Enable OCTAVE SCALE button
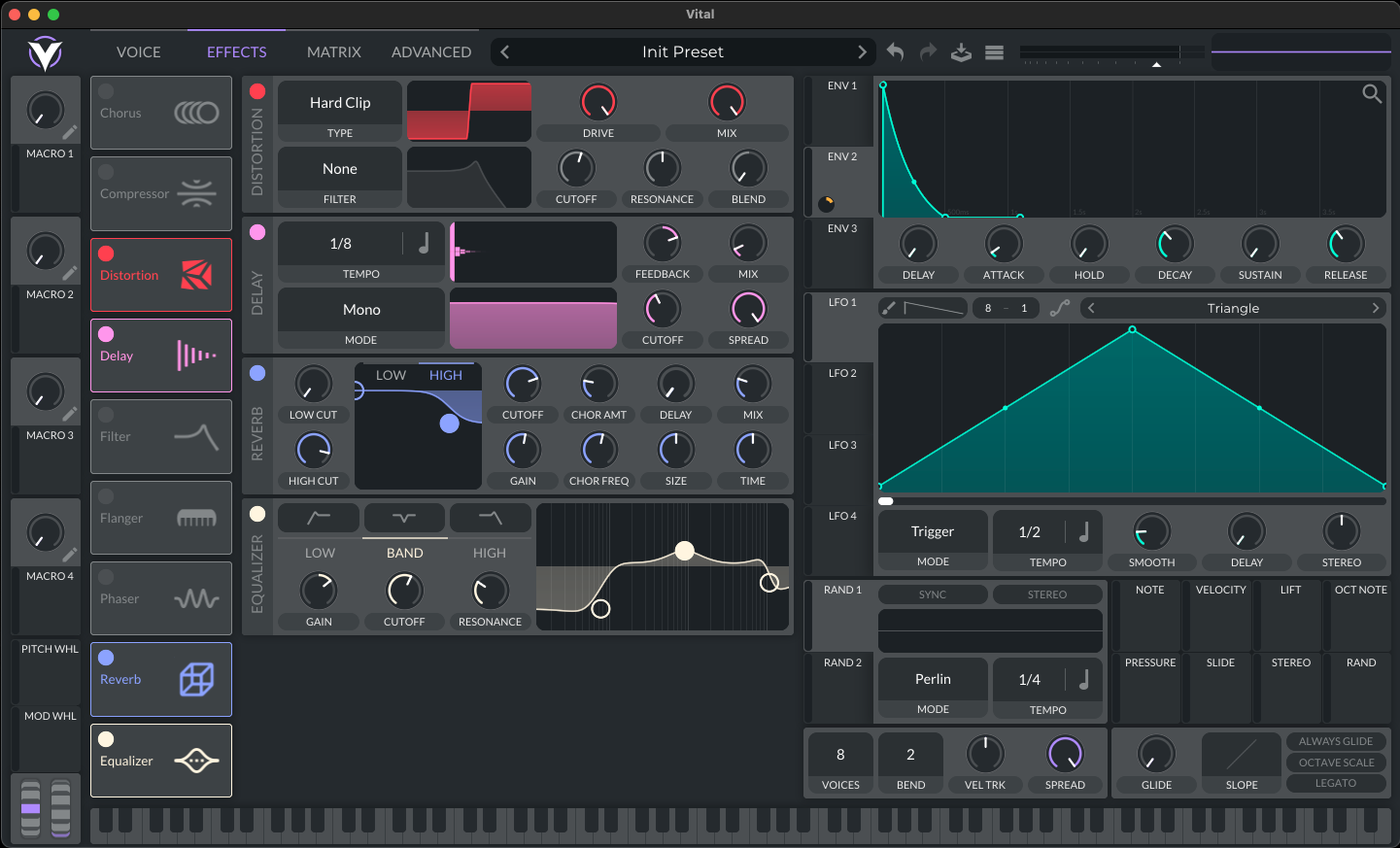Viewport: 1400px width, 848px height. click(1336, 763)
